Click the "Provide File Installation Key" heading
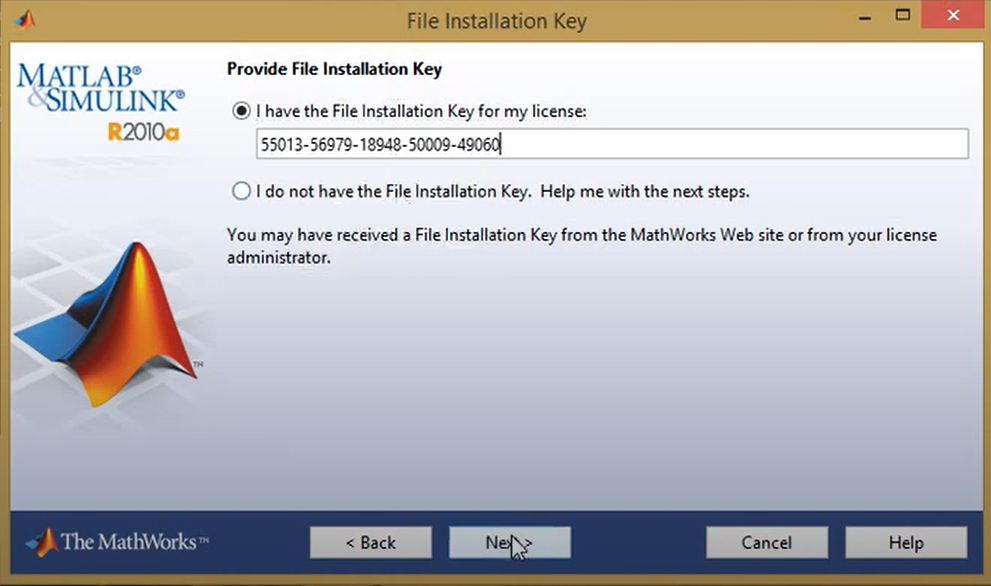The width and height of the screenshot is (991, 586). coord(334,69)
